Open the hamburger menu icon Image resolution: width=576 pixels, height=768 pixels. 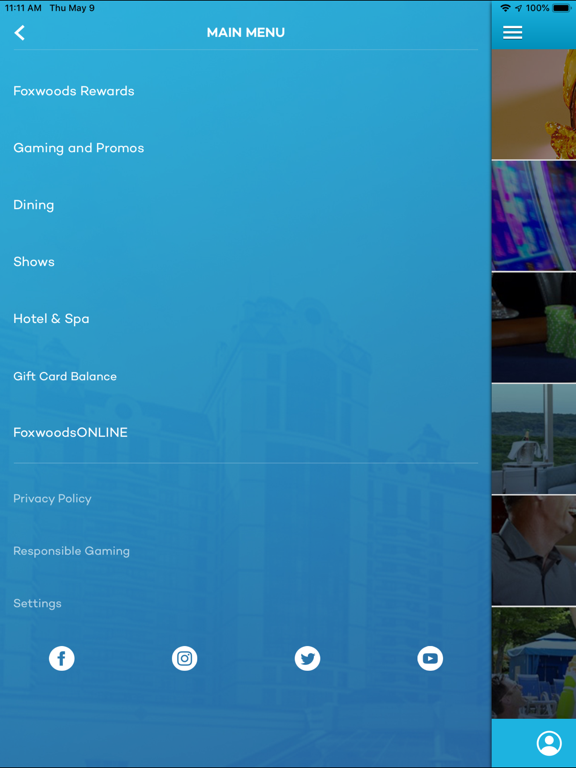click(512, 32)
